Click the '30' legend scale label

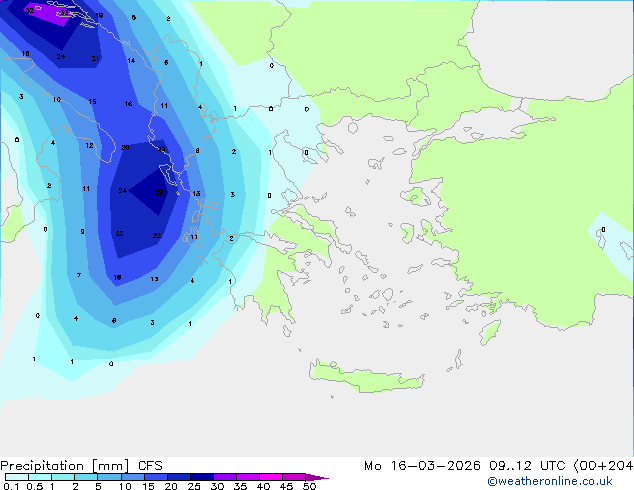point(217,486)
